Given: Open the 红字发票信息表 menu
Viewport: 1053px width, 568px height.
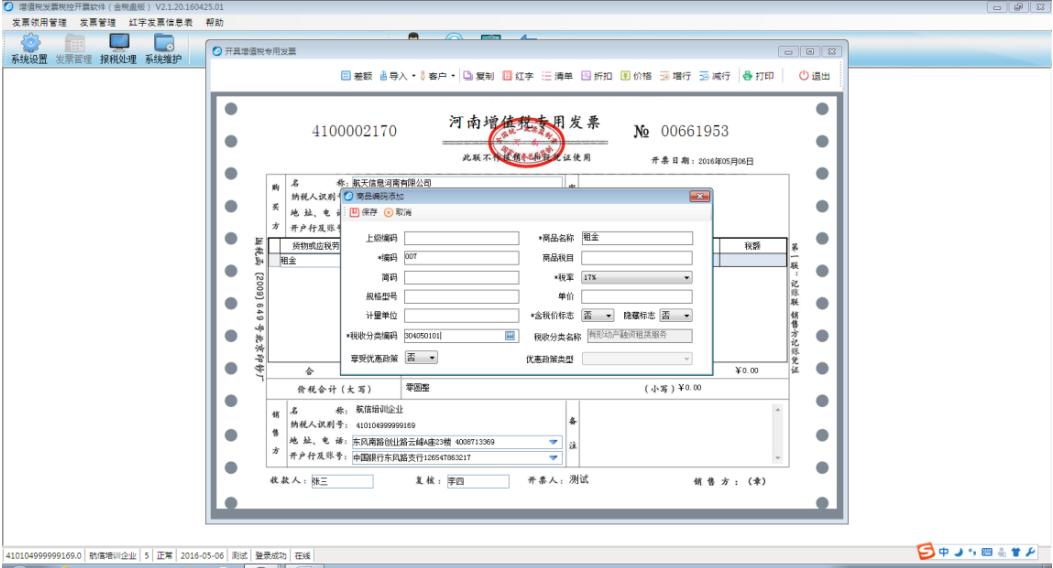Looking at the screenshot, I should [161, 22].
